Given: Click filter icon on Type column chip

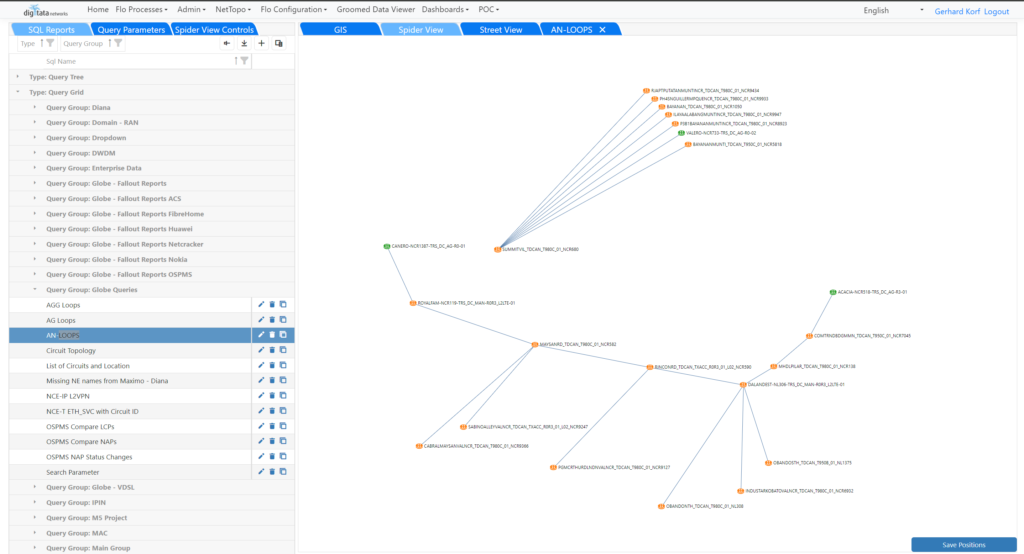Looking at the screenshot, I should coord(50,43).
